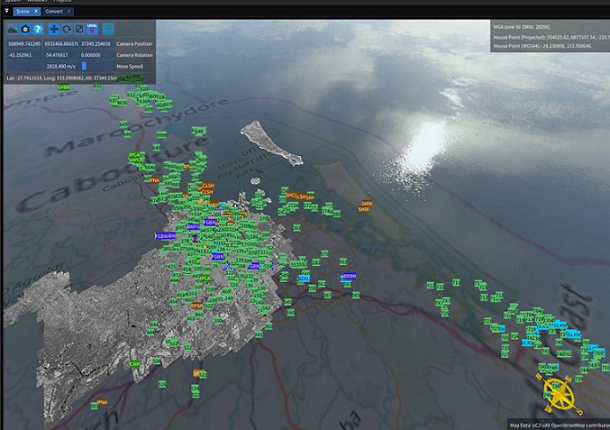Select the scale gizmo tool

pyautogui.click(x=79, y=29)
